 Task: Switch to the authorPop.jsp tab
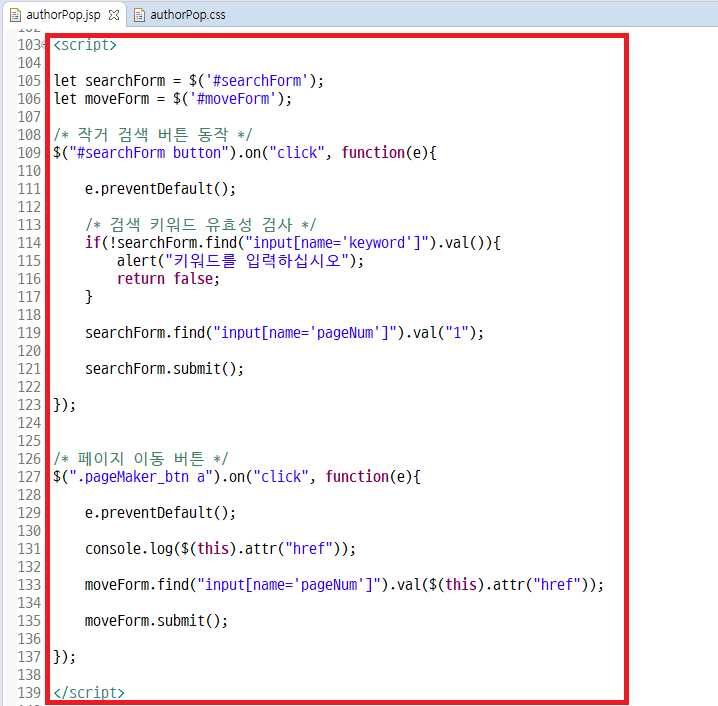click(x=63, y=15)
